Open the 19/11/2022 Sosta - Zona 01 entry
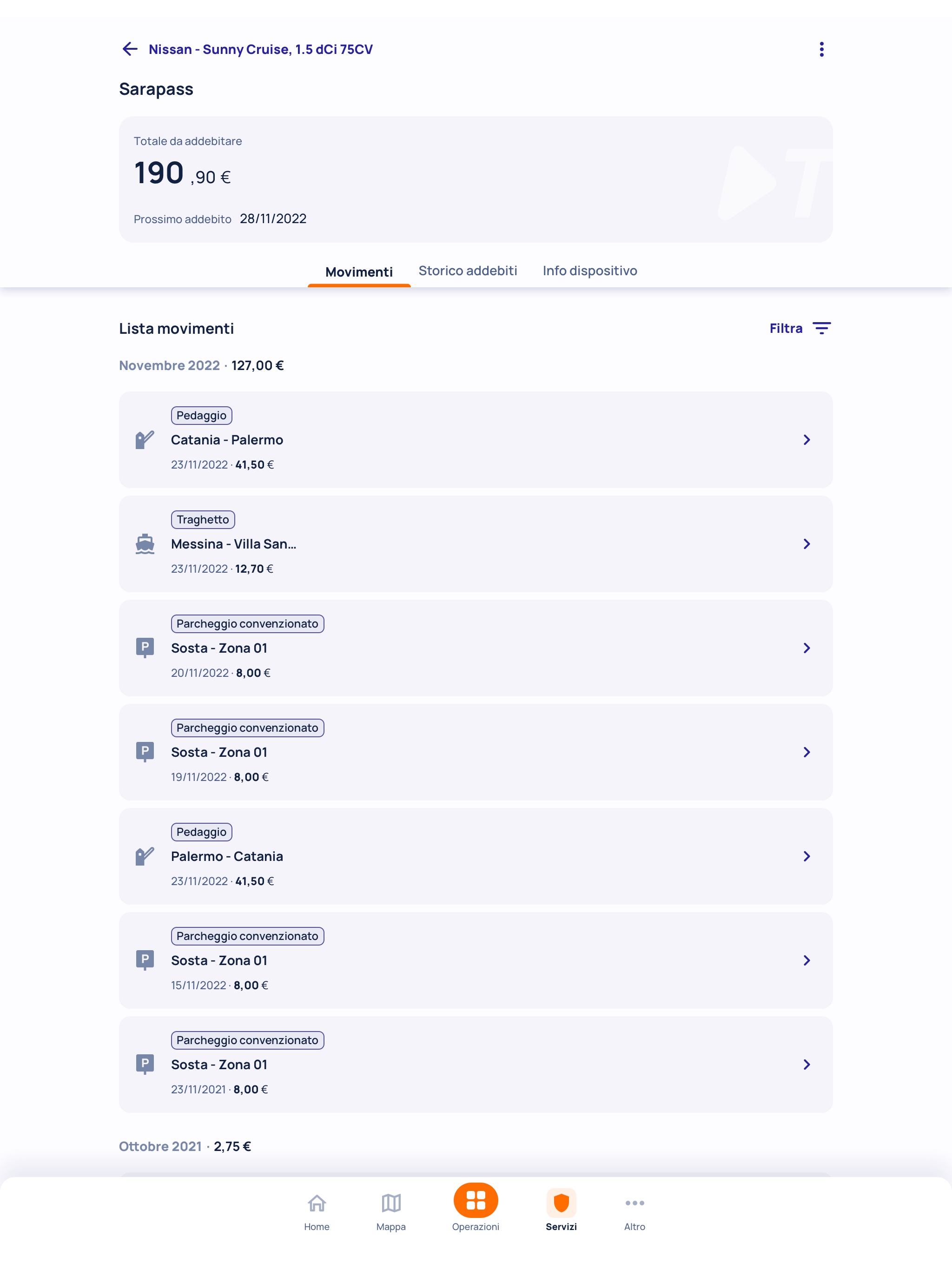Viewport: 952px width, 1270px height. pyautogui.click(x=476, y=752)
